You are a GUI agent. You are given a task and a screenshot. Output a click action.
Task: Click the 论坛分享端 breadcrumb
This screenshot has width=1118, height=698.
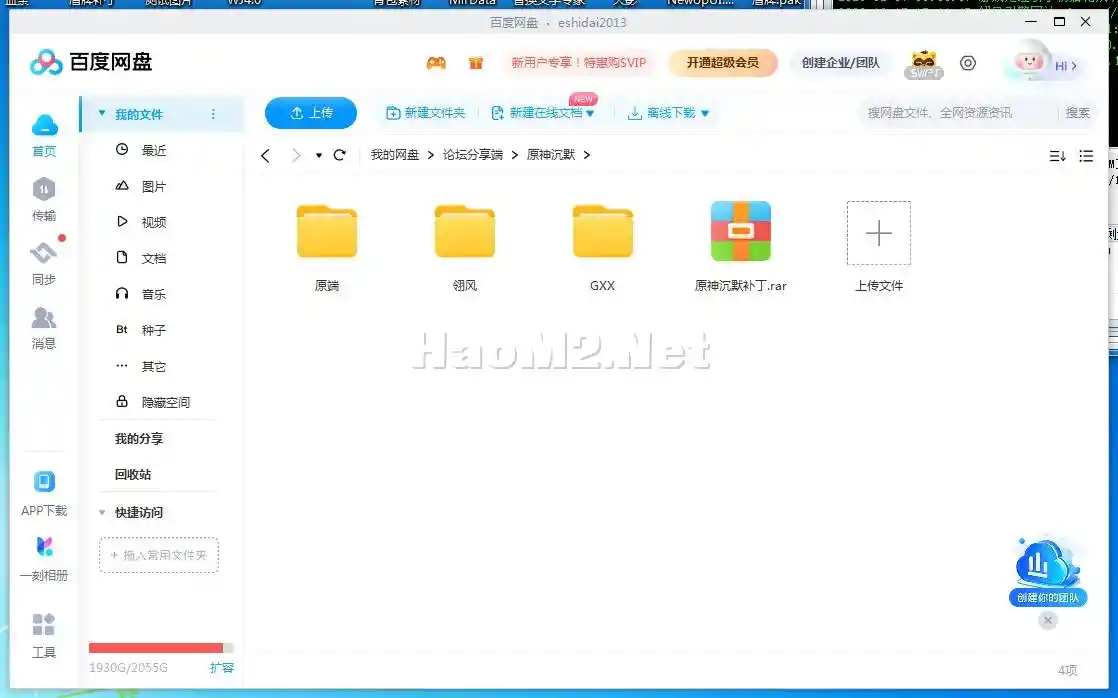pyautogui.click(x=473, y=155)
